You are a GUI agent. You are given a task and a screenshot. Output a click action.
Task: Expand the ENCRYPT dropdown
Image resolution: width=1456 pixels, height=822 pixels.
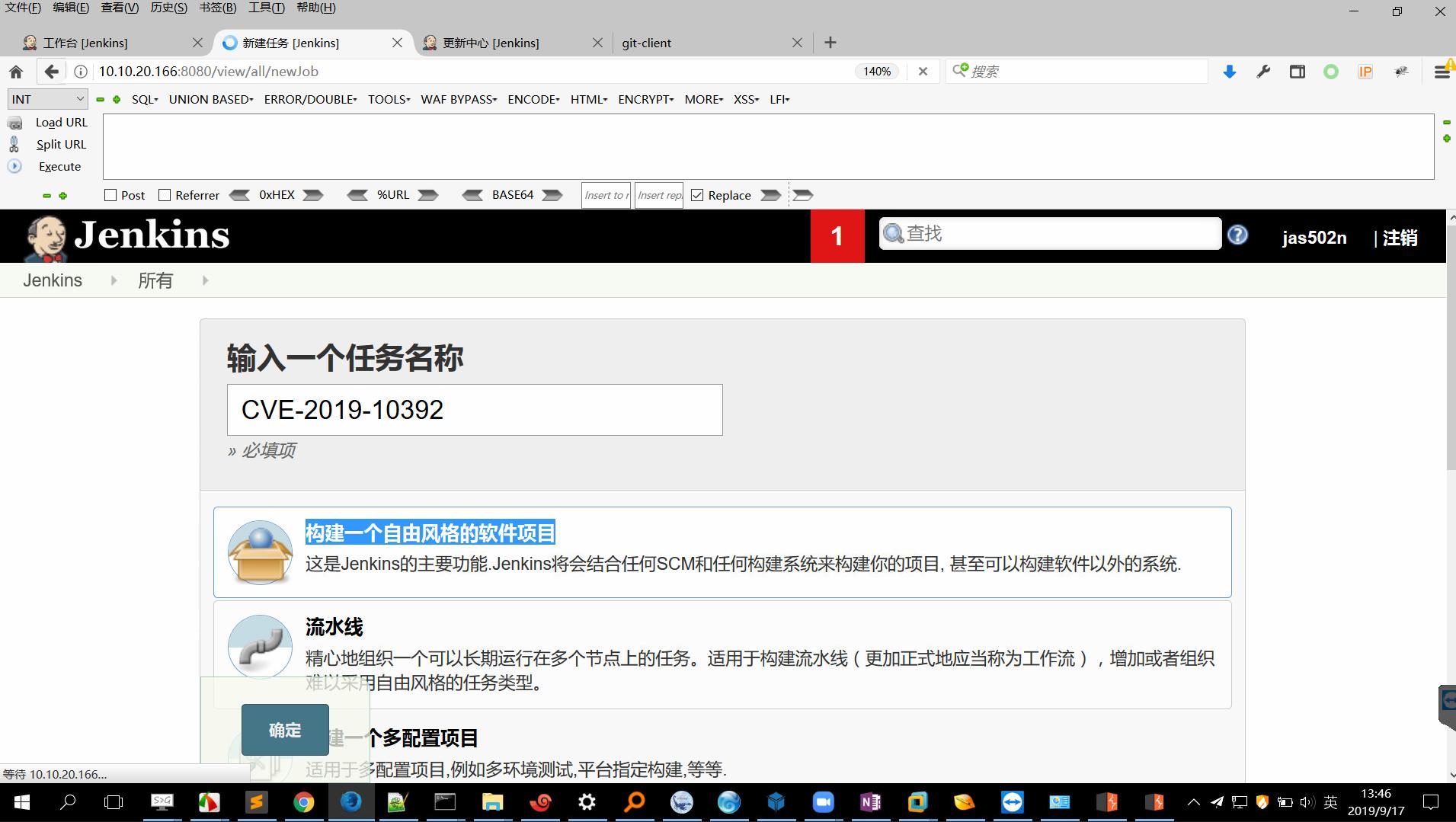[x=646, y=99]
